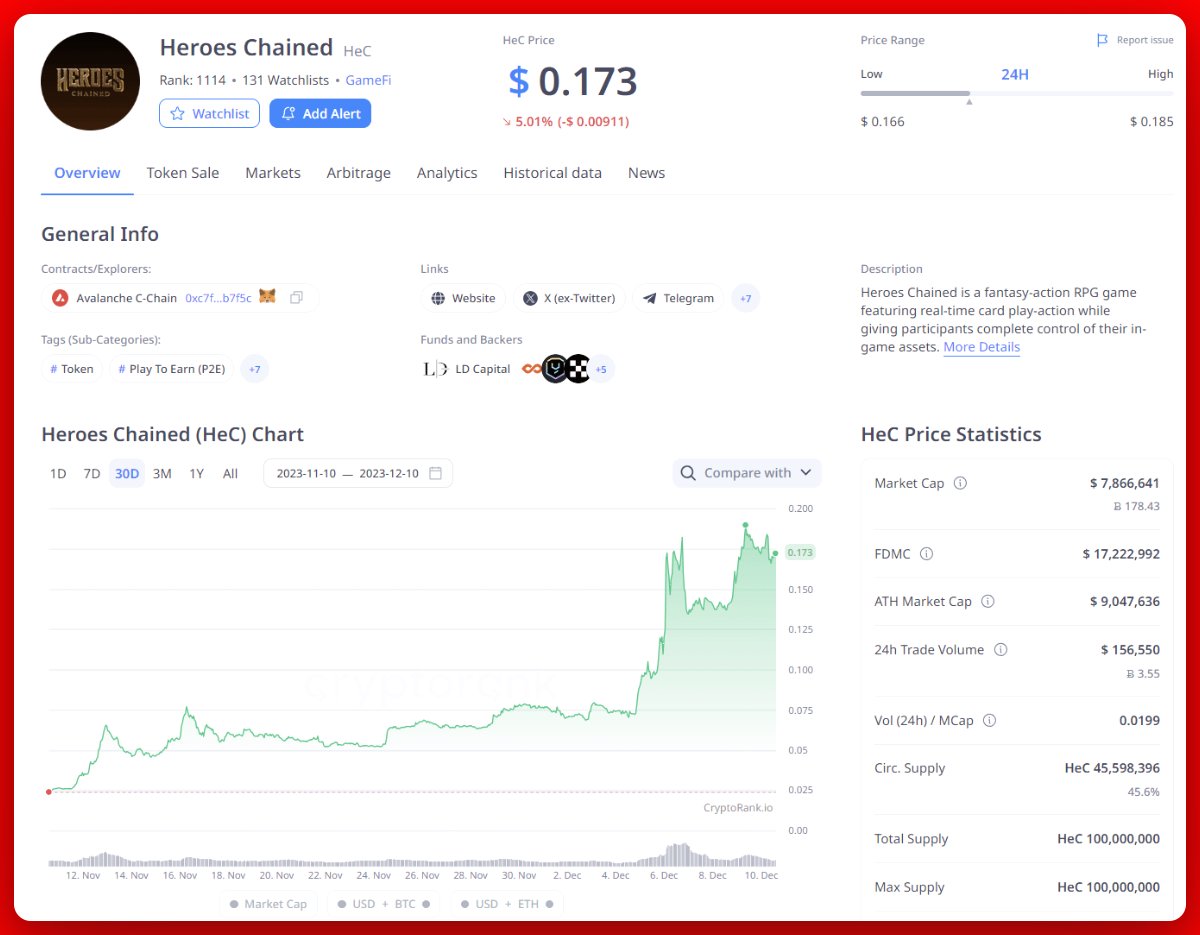
Task: Click the red low-point chart marker
Action: (x=48, y=792)
